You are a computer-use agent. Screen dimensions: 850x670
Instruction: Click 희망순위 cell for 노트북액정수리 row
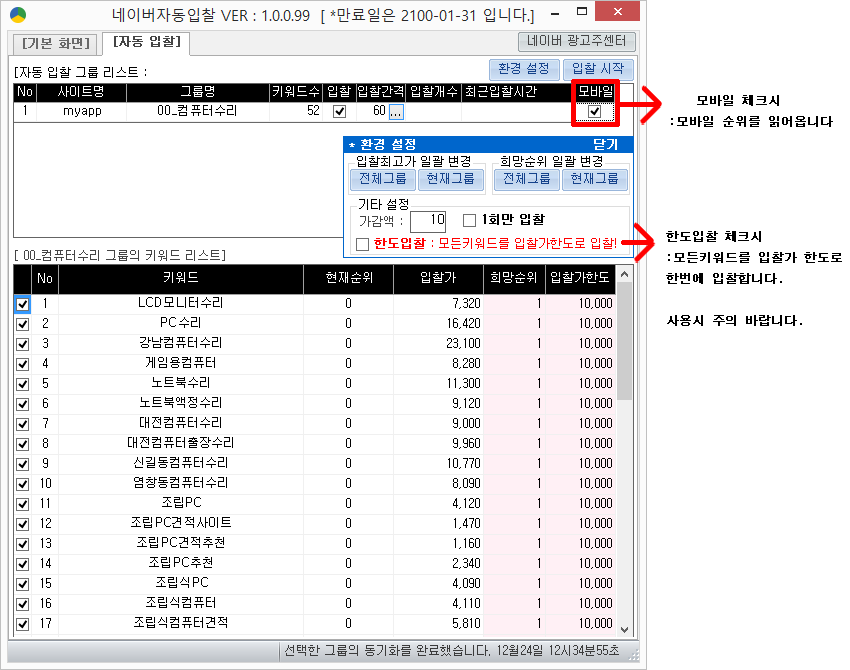pyautogui.click(x=514, y=404)
